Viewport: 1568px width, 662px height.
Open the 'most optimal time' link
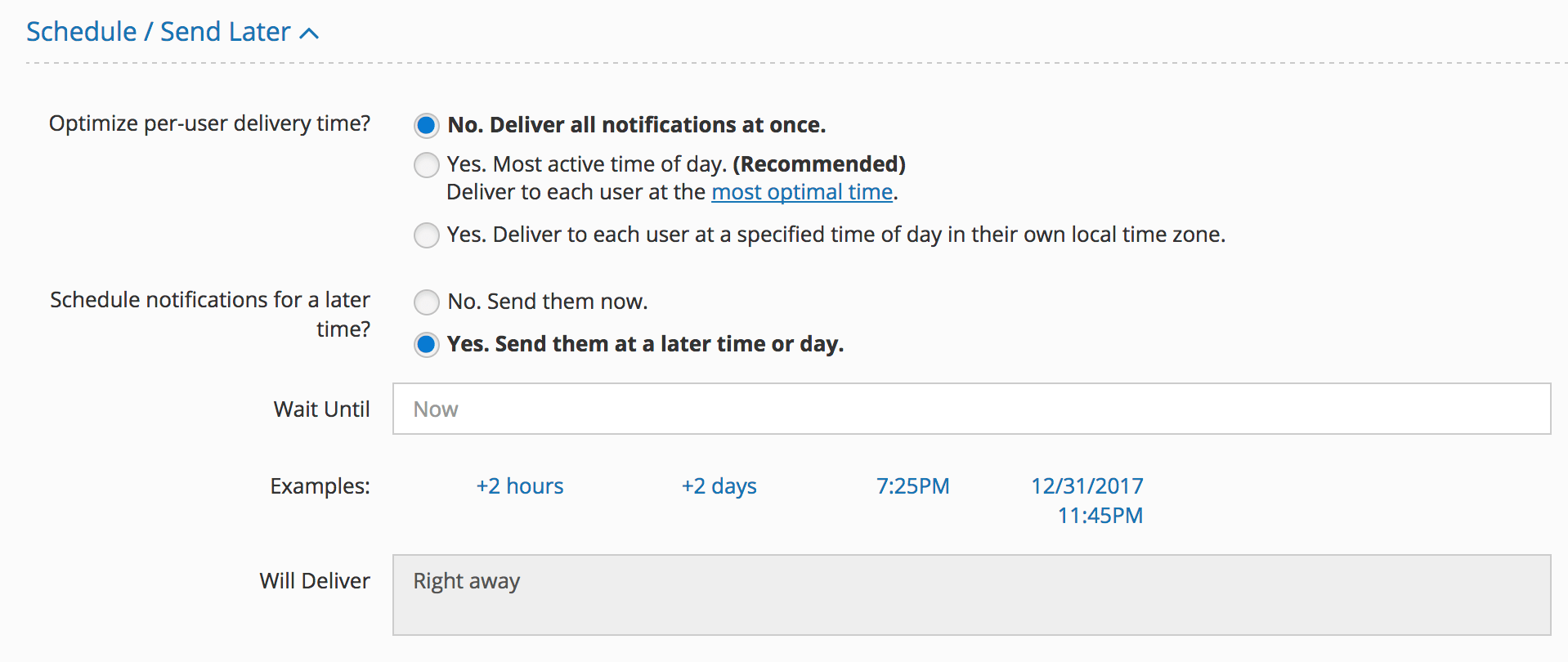801,191
